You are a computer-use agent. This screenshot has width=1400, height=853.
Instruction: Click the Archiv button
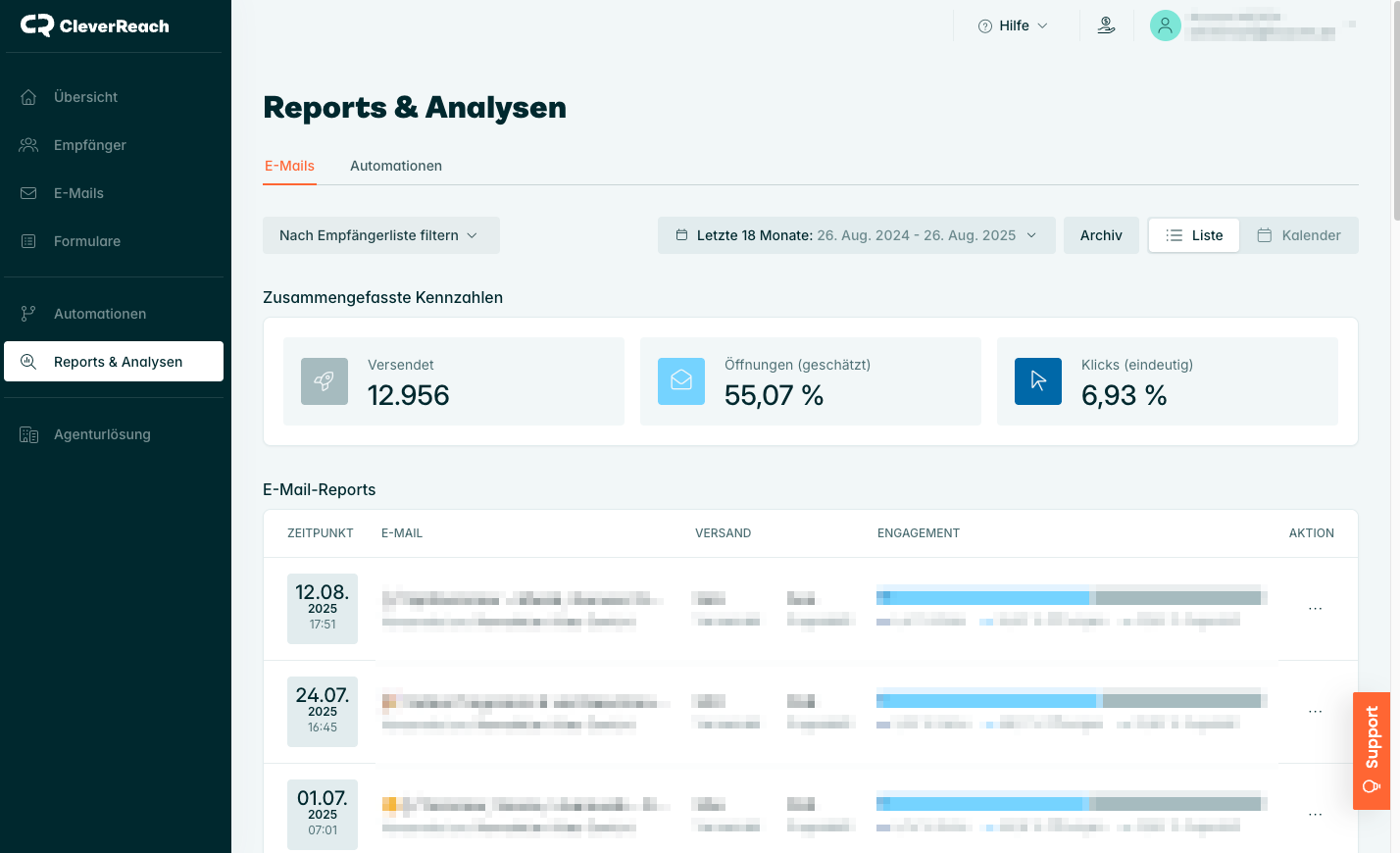click(1101, 235)
